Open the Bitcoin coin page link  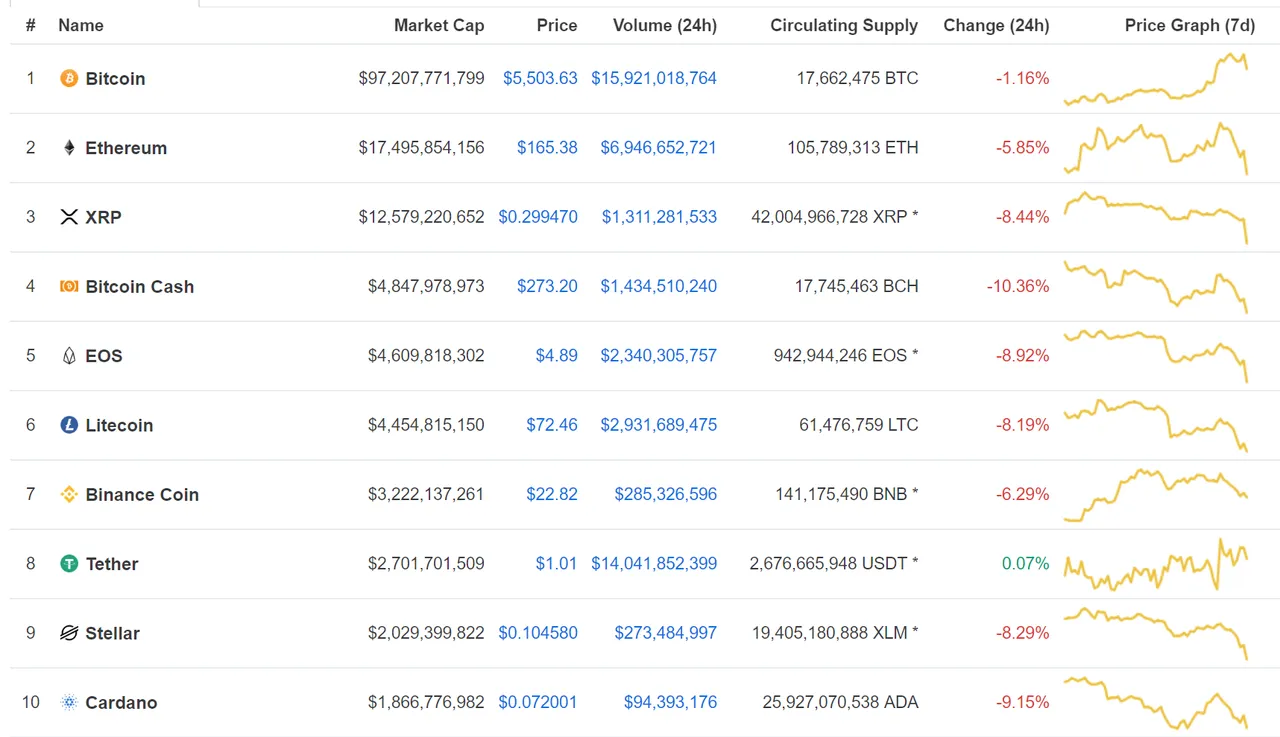click(x=115, y=78)
